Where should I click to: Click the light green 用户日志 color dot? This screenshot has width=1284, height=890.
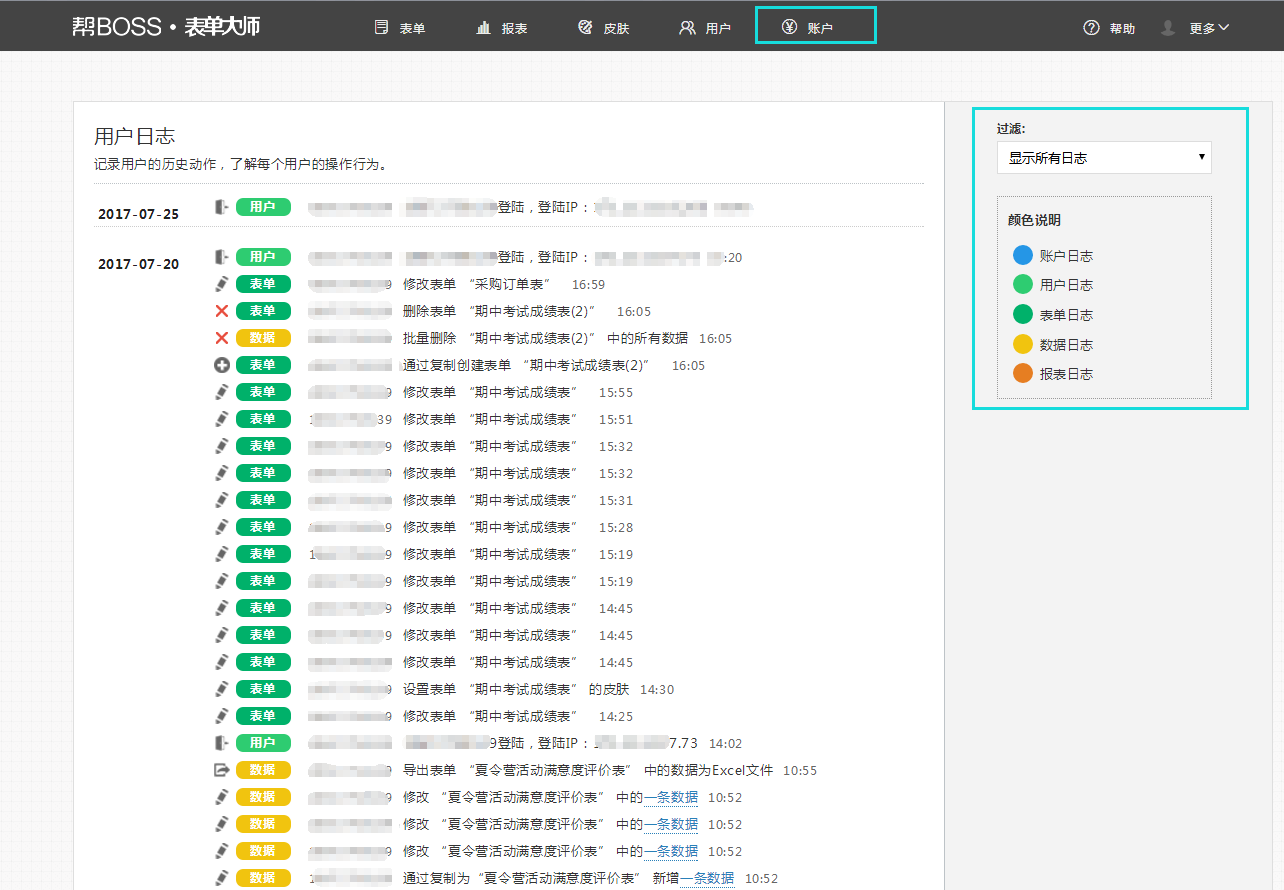1022,285
